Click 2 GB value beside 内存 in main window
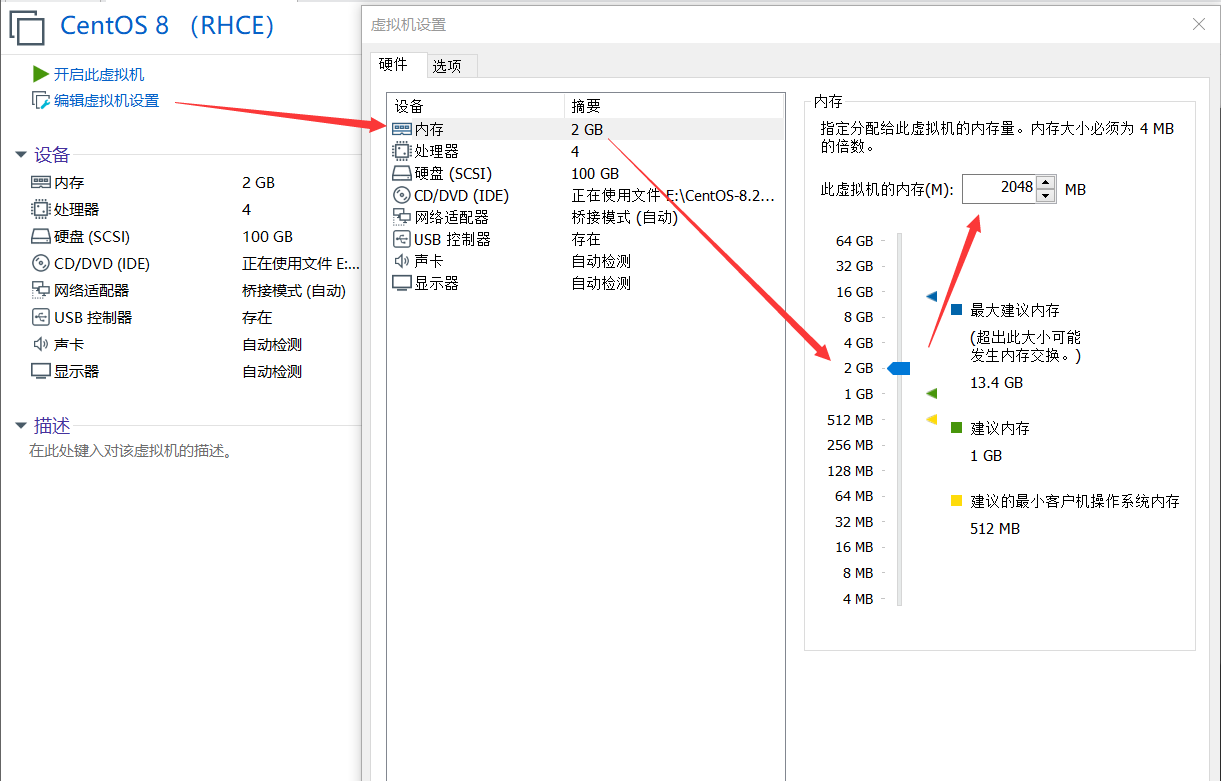 point(258,183)
